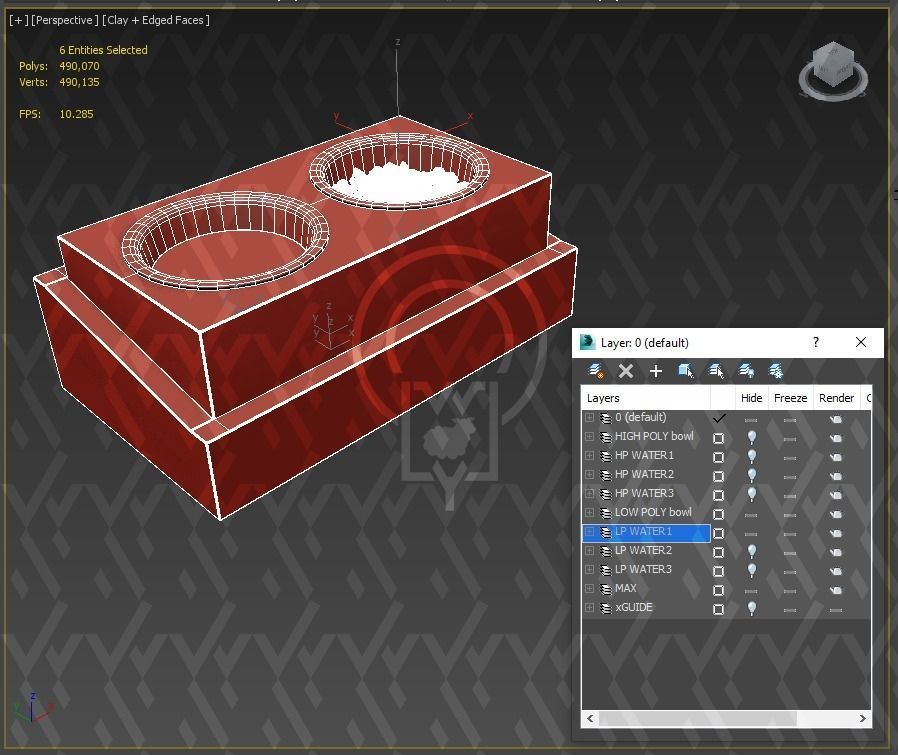Open the [Perspective] viewport menu
Viewport: 898px width, 755px height.
pyautogui.click(x=65, y=20)
